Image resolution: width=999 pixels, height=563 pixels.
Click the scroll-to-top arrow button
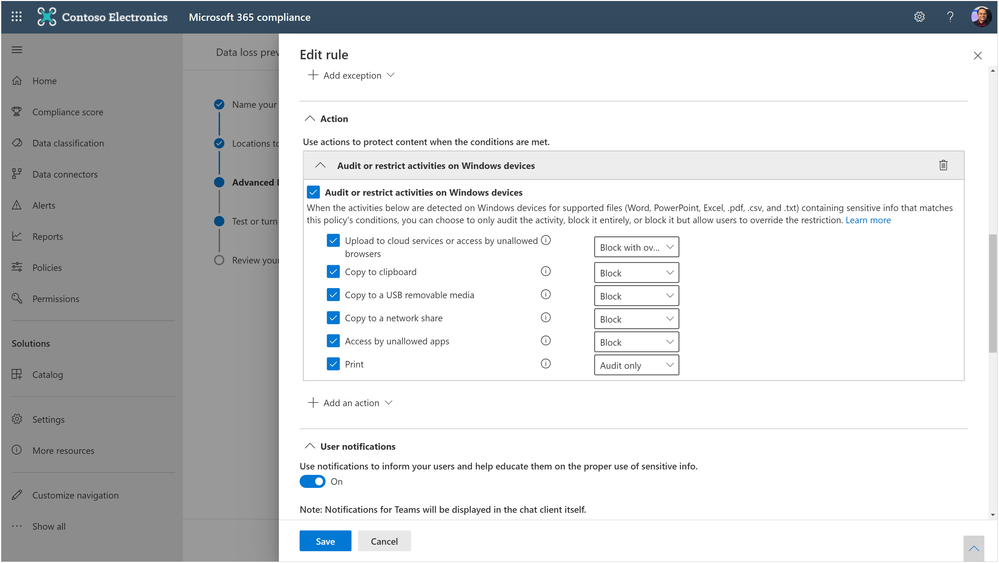point(974,548)
